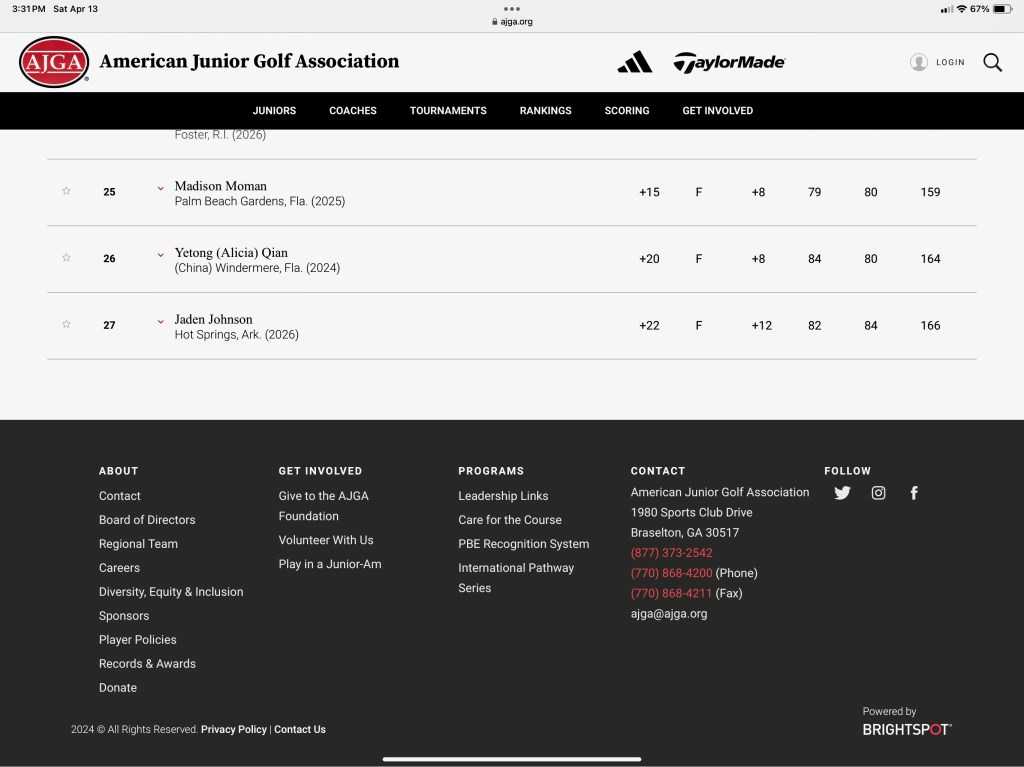Expand Madison Moman's scorecard chevron

pyautogui.click(x=160, y=188)
